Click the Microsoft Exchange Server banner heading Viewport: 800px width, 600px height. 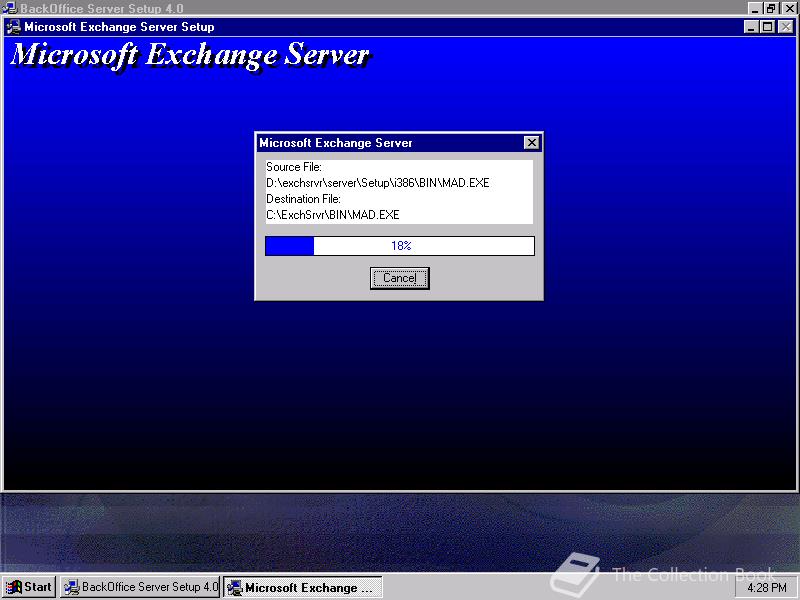pos(190,55)
